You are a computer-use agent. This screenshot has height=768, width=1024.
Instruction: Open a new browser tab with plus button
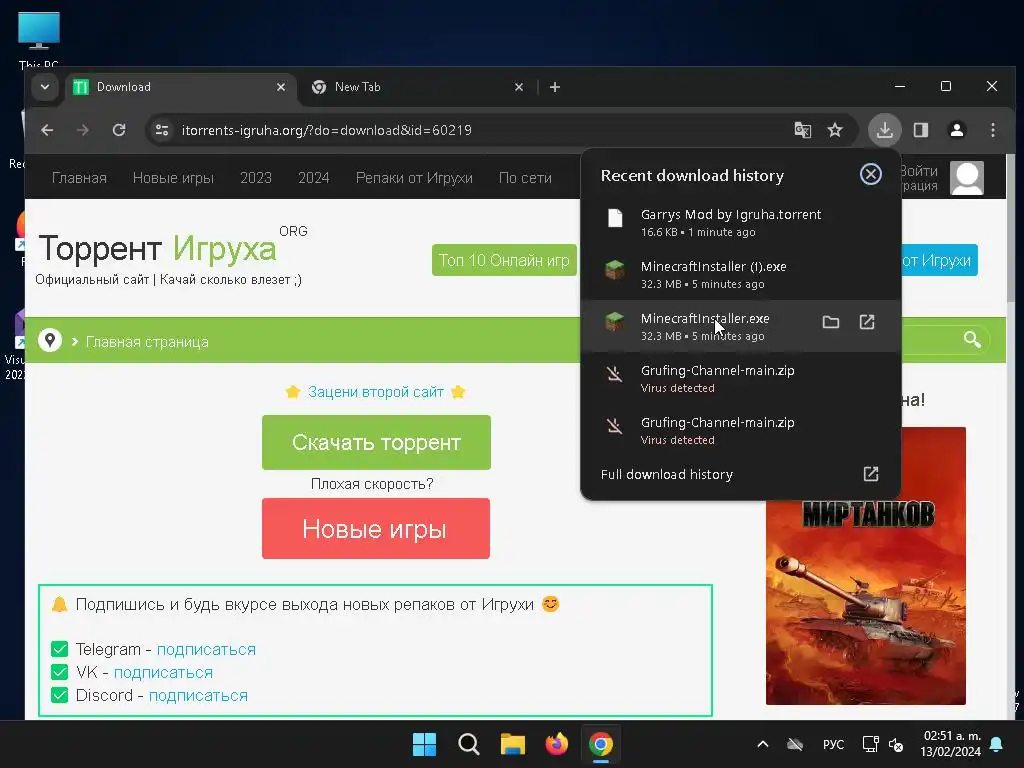point(554,87)
